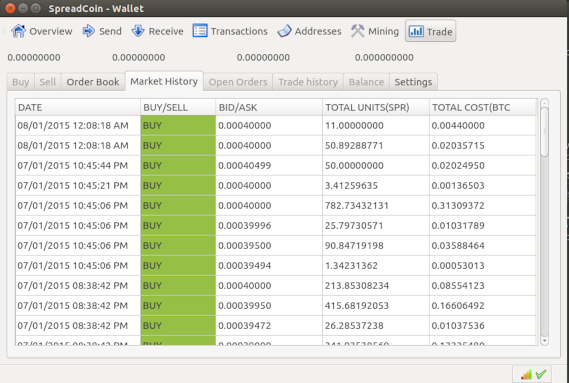The height and width of the screenshot is (383, 569).
Task: Click the scrollbar down arrow
Action: pos(544,341)
